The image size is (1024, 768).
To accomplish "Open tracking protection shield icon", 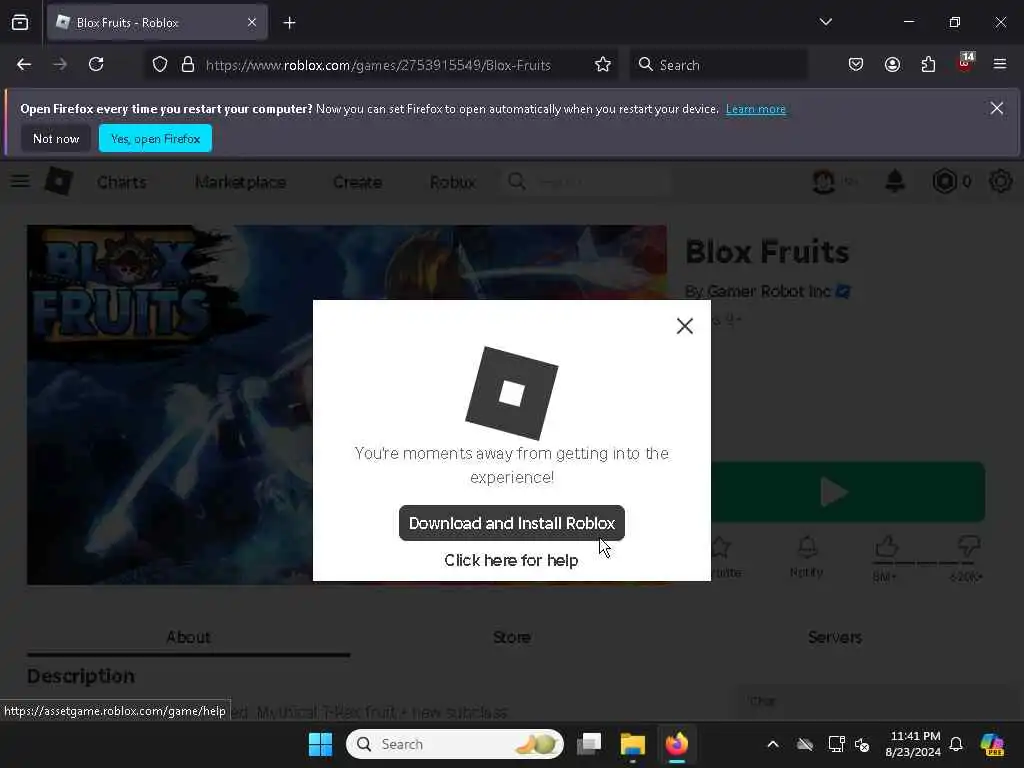I will pyautogui.click(x=160, y=65).
